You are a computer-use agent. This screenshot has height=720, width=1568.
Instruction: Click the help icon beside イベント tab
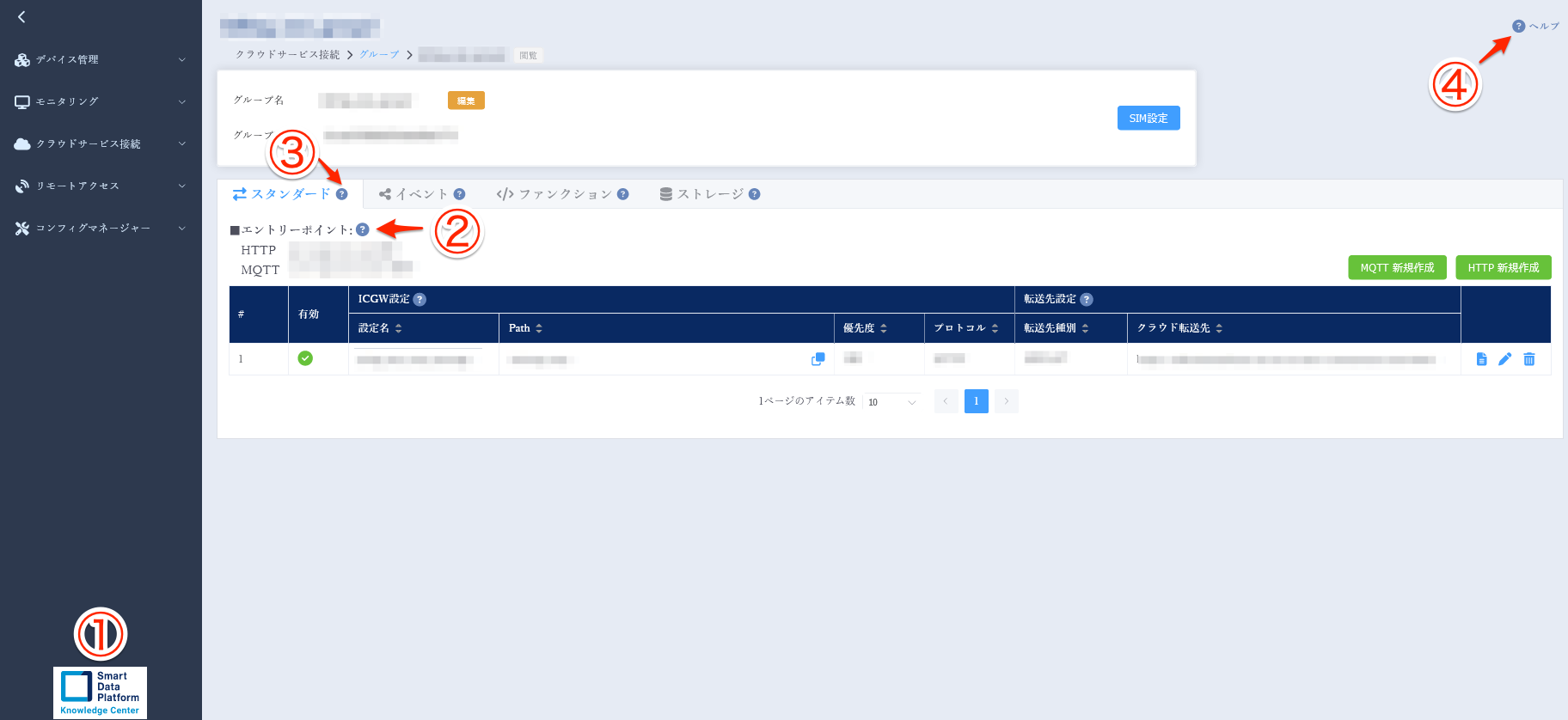[x=459, y=194]
